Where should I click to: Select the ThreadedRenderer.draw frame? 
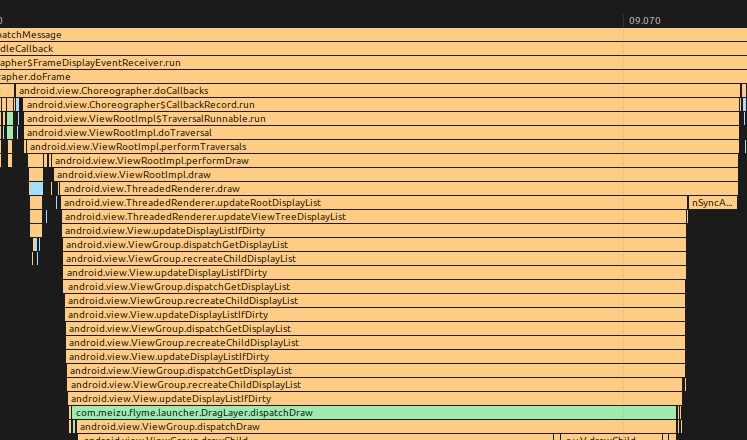point(398,188)
